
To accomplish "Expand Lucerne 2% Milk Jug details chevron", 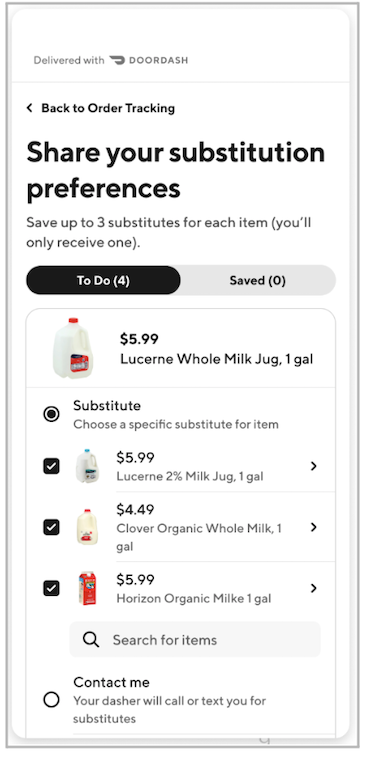I will point(314,466).
